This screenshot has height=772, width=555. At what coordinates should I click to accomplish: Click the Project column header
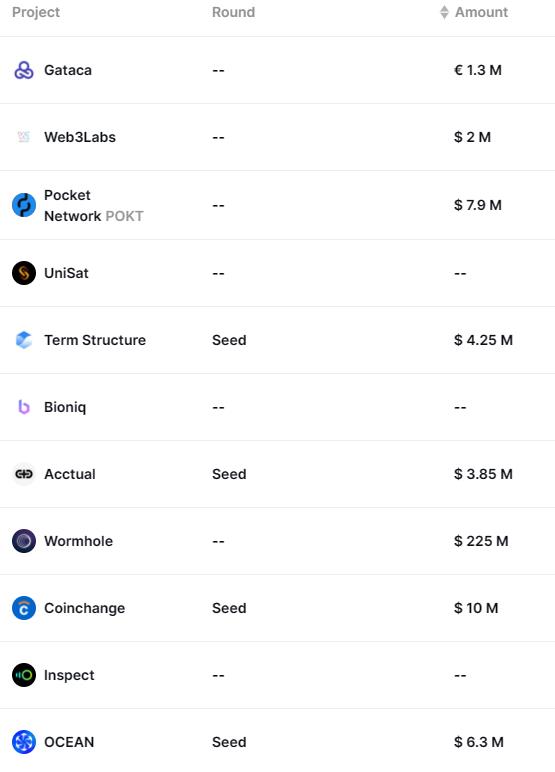[36, 12]
